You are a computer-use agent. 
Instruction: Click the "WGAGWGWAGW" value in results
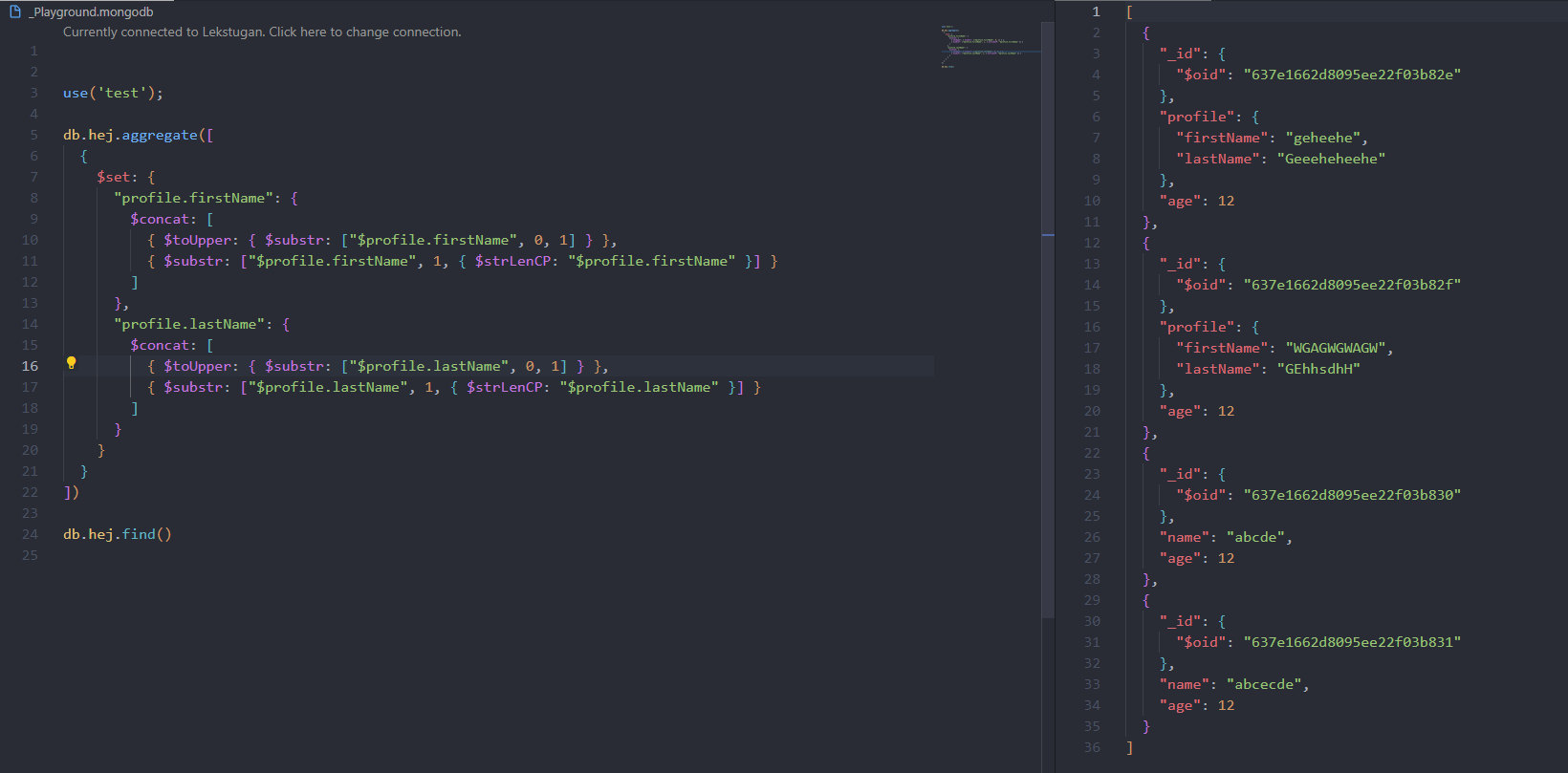coord(1335,348)
